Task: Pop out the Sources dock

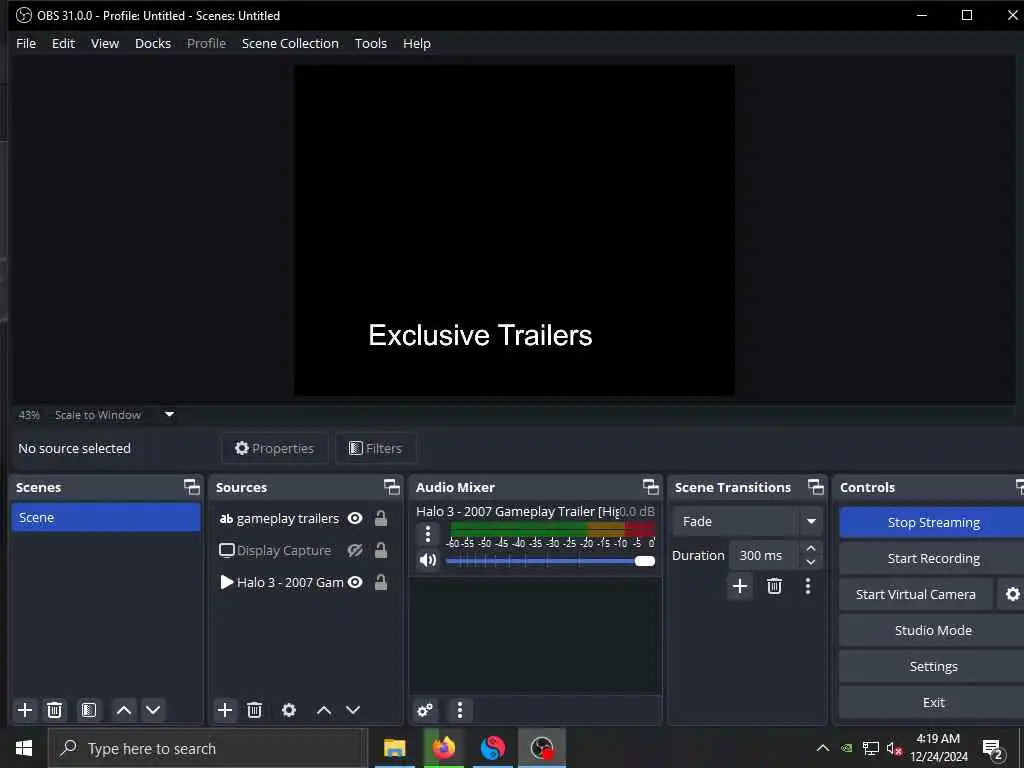Action: [x=391, y=487]
